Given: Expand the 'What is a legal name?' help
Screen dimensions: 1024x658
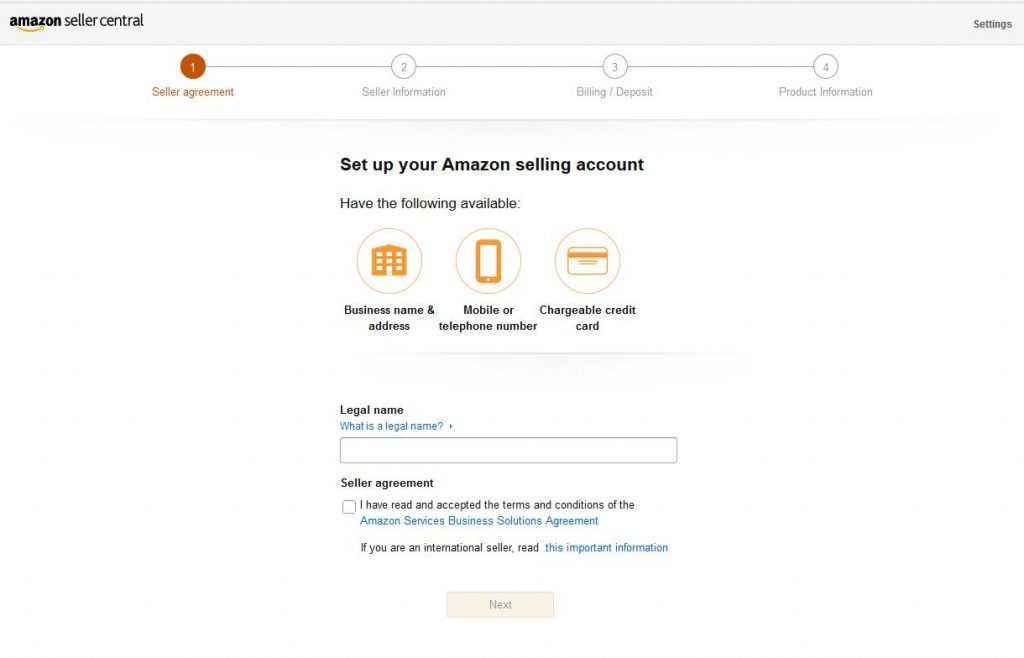Looking at the screenshot, I should (x=395, y=426).
